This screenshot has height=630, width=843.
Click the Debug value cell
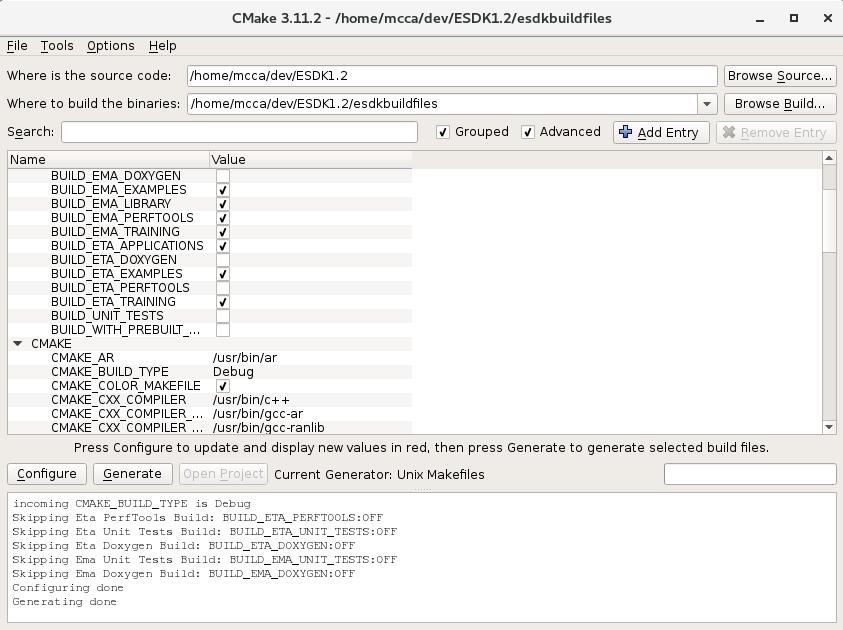[x=233, y=371]
